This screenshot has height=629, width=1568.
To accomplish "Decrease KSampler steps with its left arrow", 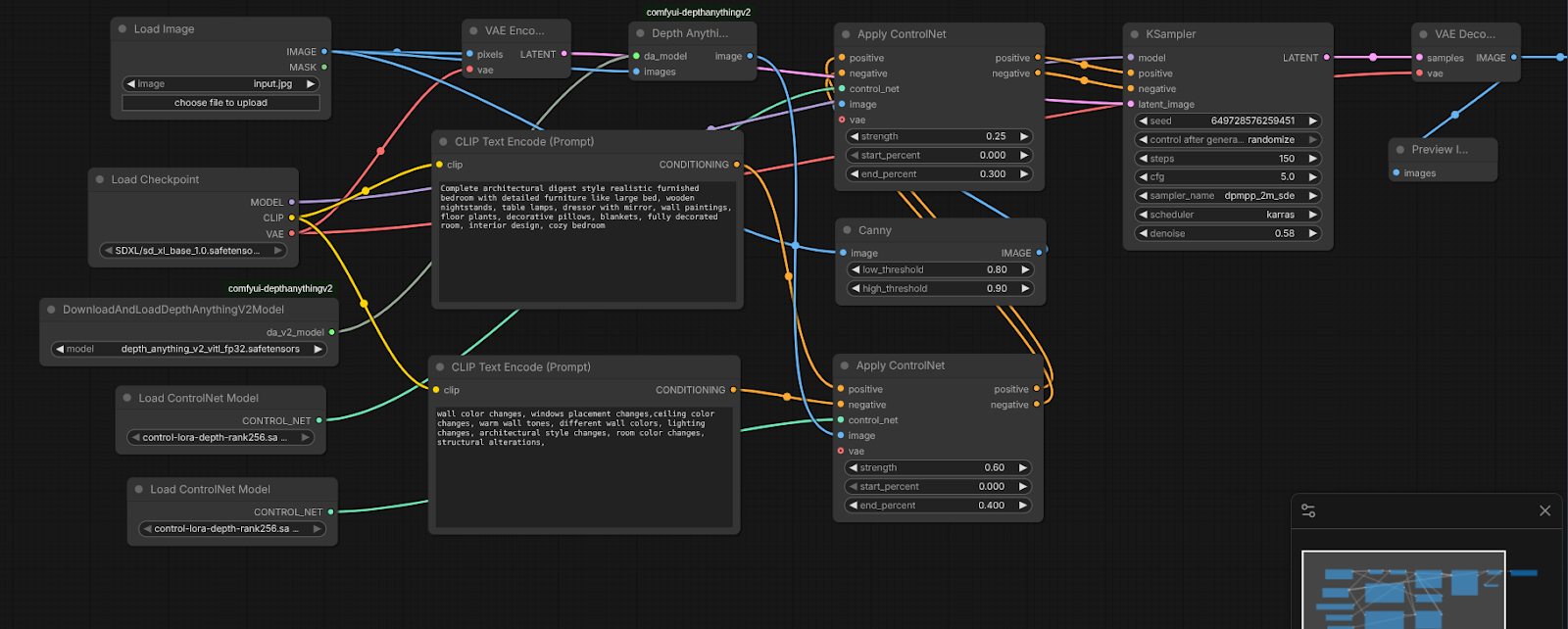I will pos(1144,159).
